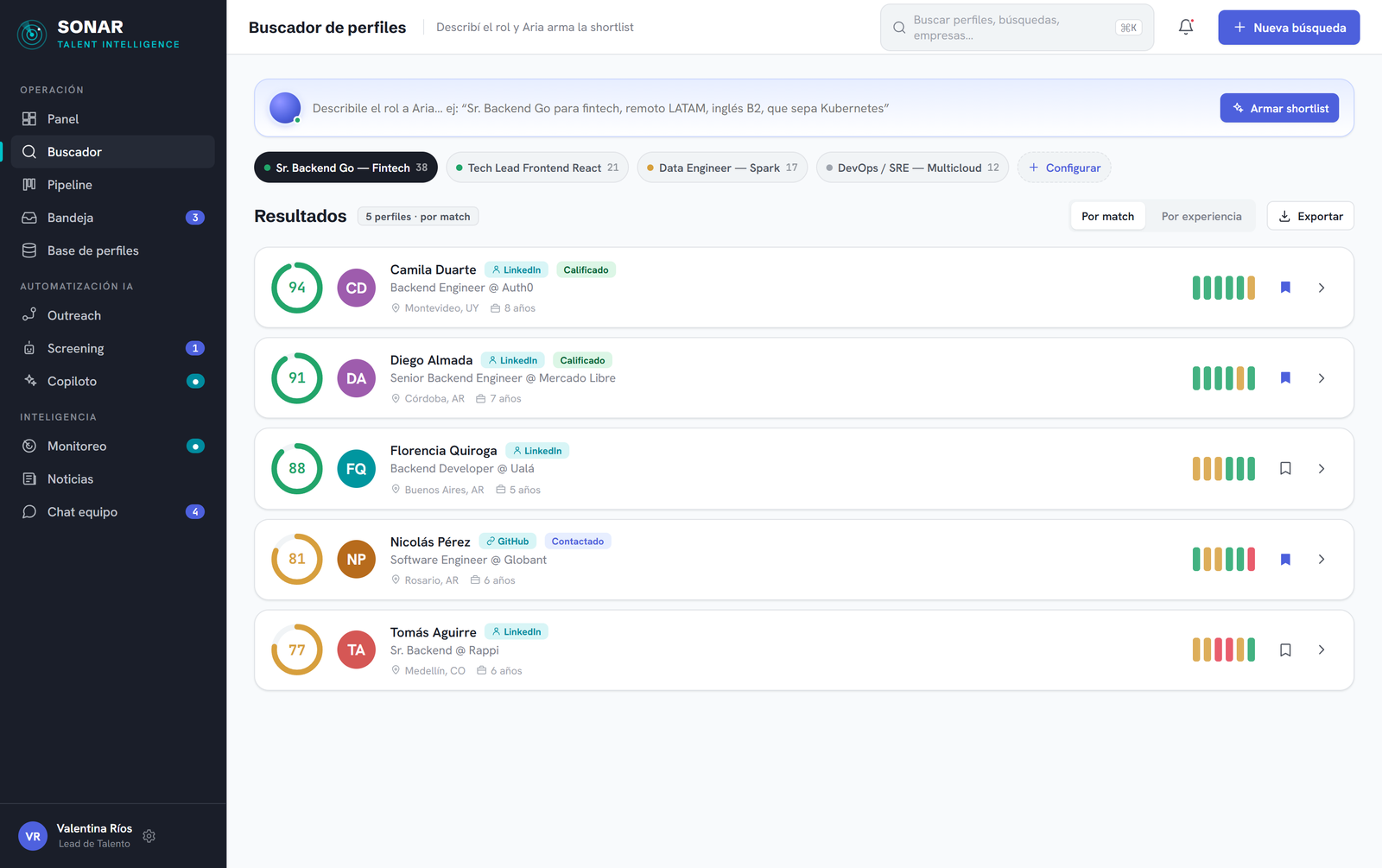Viewport: 1382px width, 868px height.
Task: Open Tomás Aguirre's TA avatar
Action: 356,649
